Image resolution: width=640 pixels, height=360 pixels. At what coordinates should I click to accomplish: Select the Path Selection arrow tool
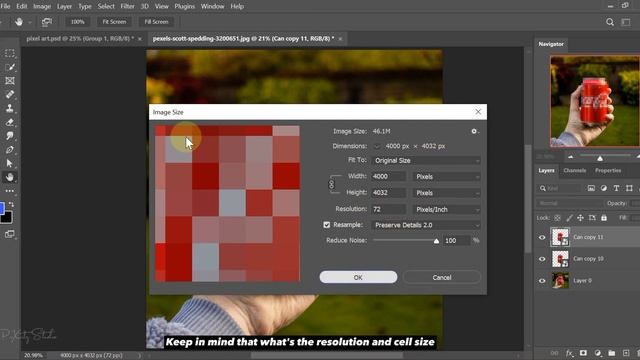coord(10,163)
